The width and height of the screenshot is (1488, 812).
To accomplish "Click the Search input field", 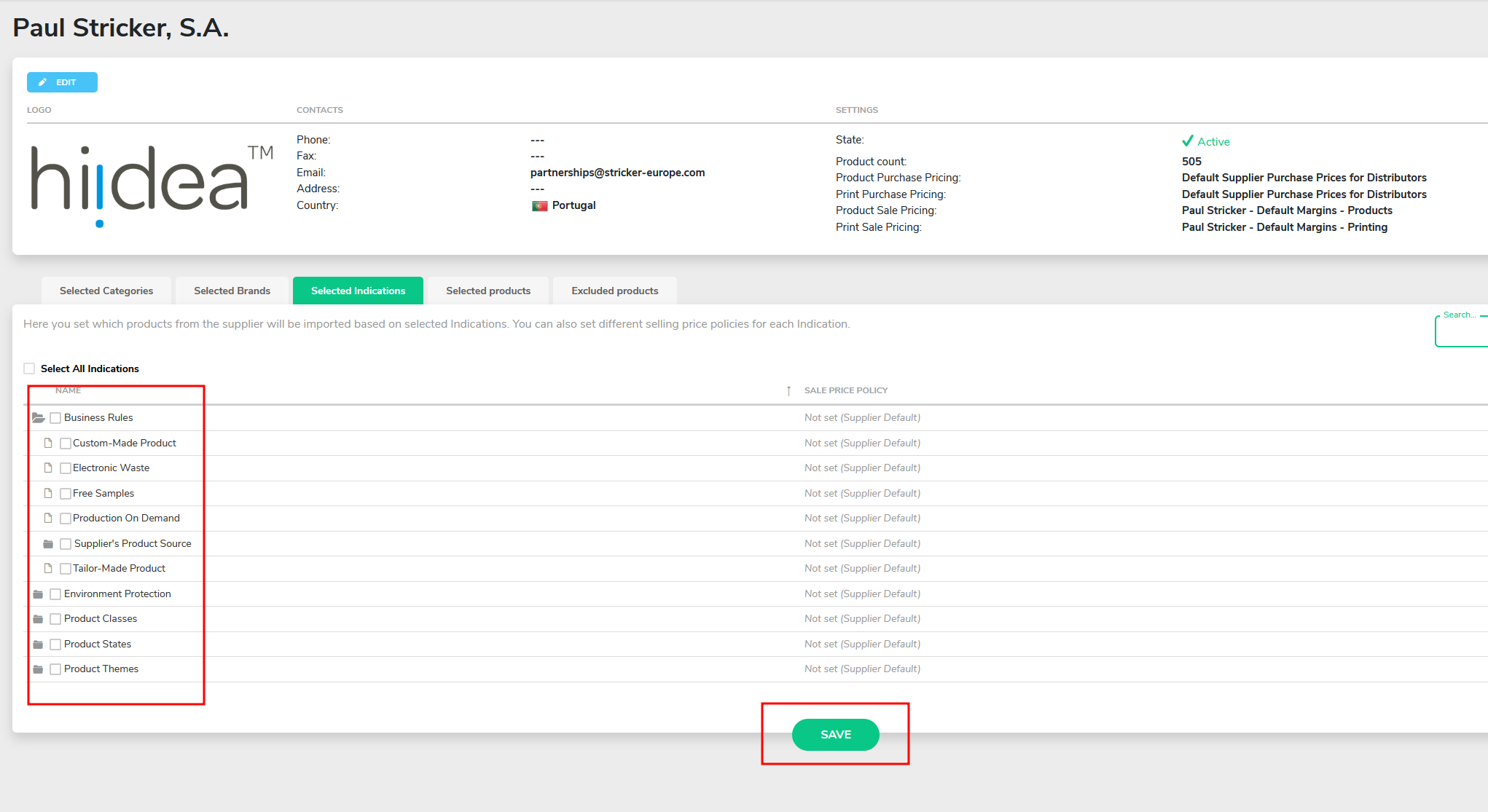I will [1461, 331].
